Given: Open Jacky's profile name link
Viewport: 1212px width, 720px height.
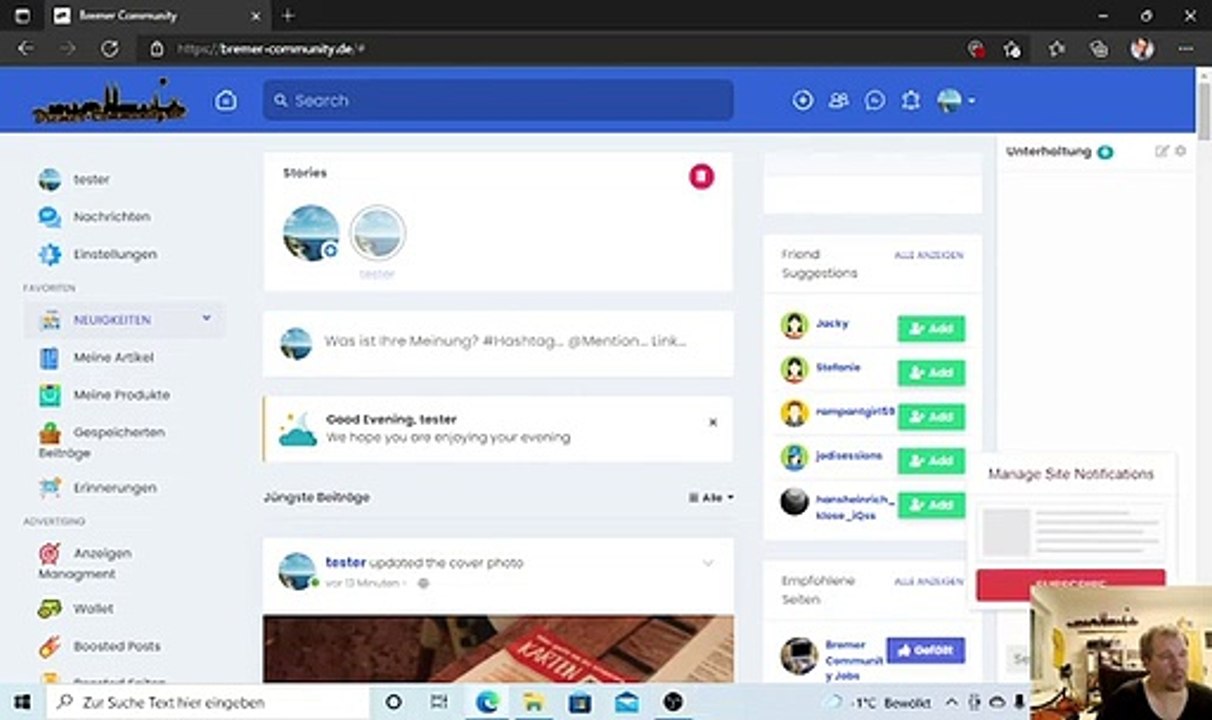Looking at the screenshot, I should 832,323.
